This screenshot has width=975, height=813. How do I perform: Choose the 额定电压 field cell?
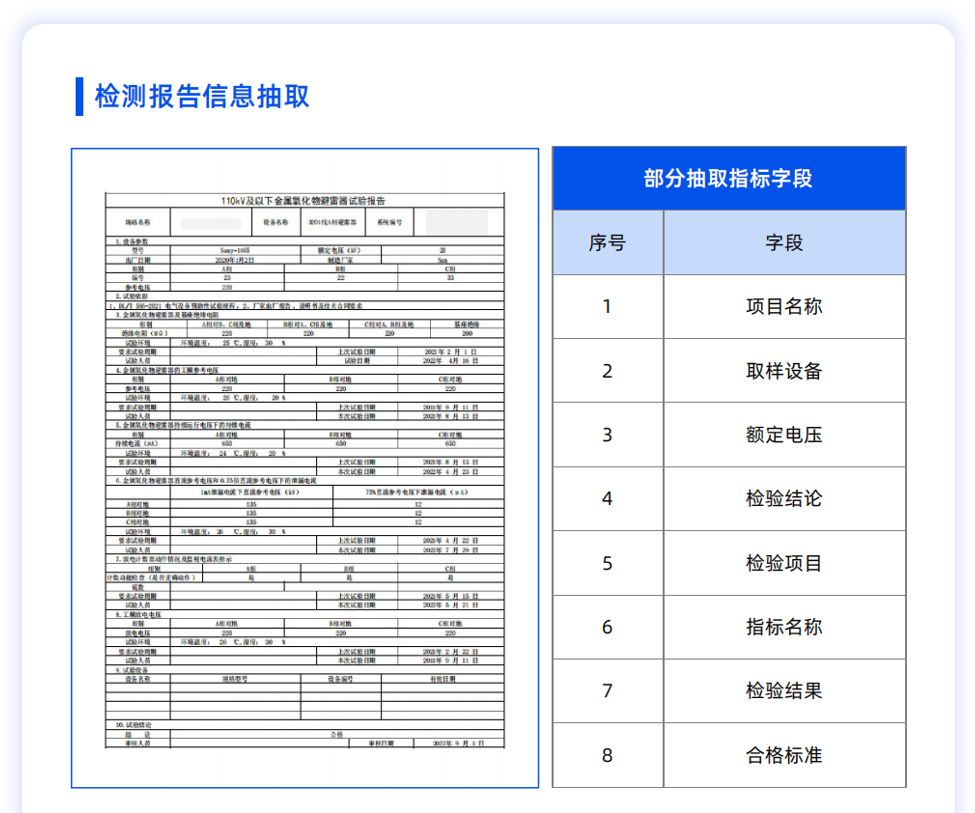(x=784, y=435)
